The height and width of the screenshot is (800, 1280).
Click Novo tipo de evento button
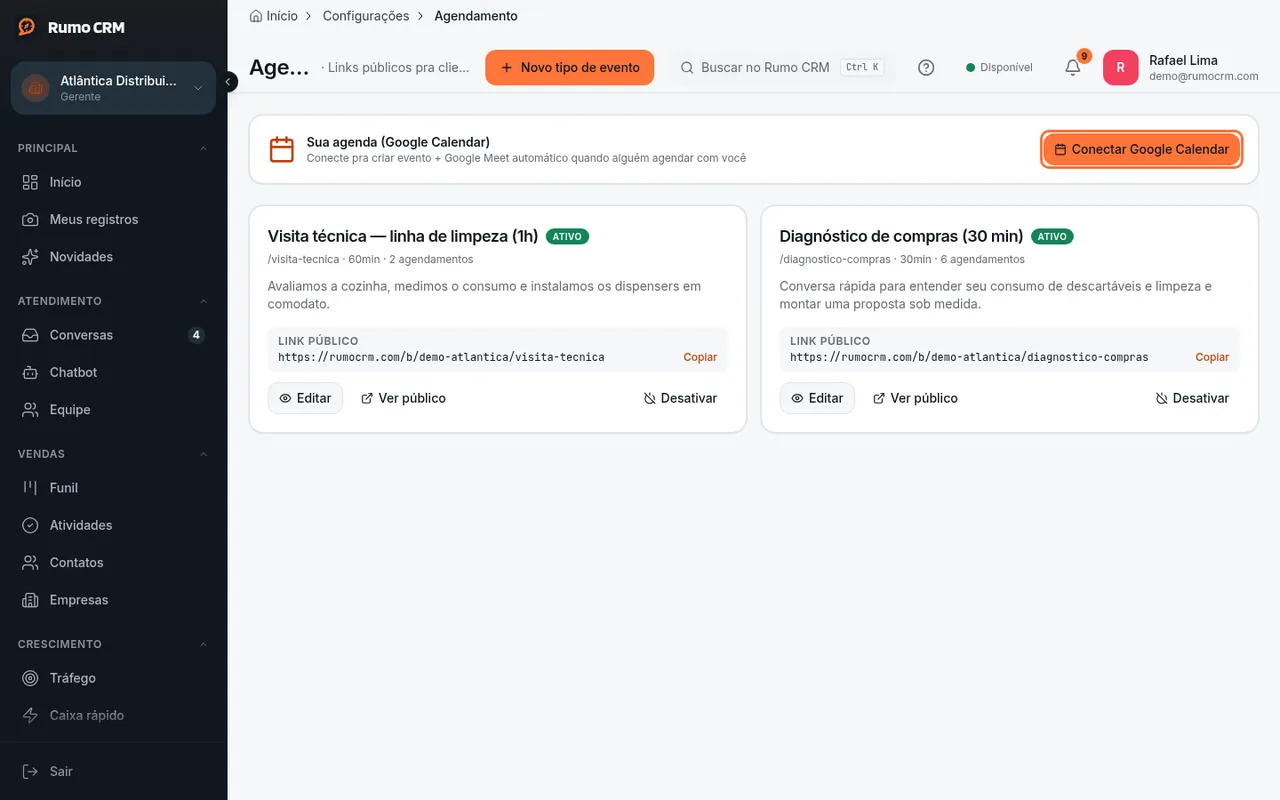click(x=570, y=68)
